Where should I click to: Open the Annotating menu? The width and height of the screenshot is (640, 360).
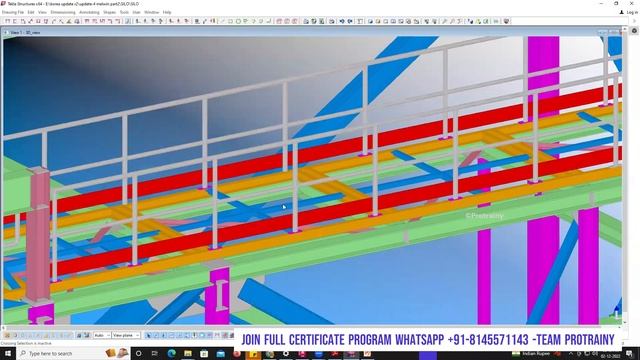(89, 12)
